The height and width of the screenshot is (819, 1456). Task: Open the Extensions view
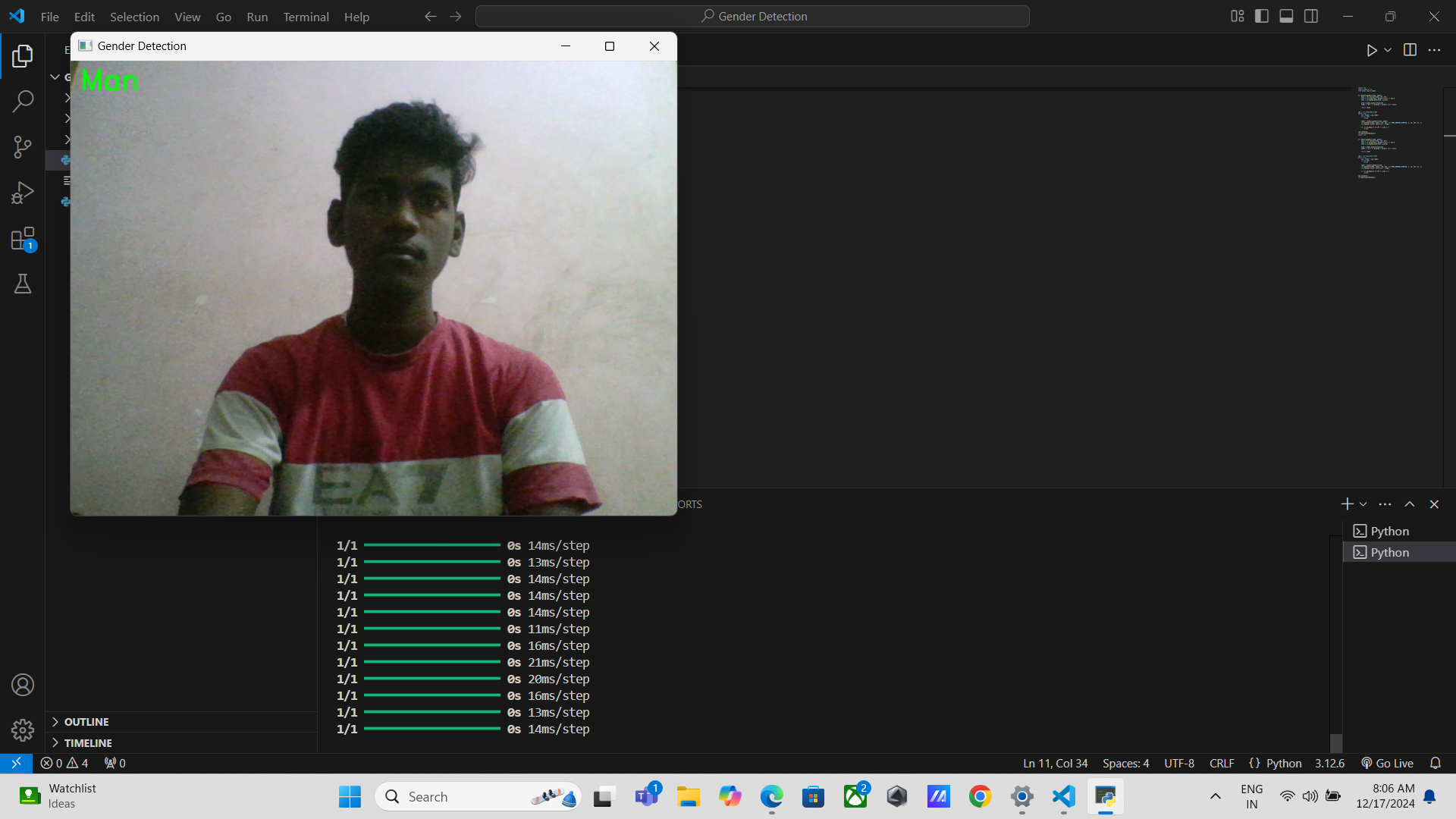pyautogui.click(x=22, y=238)
